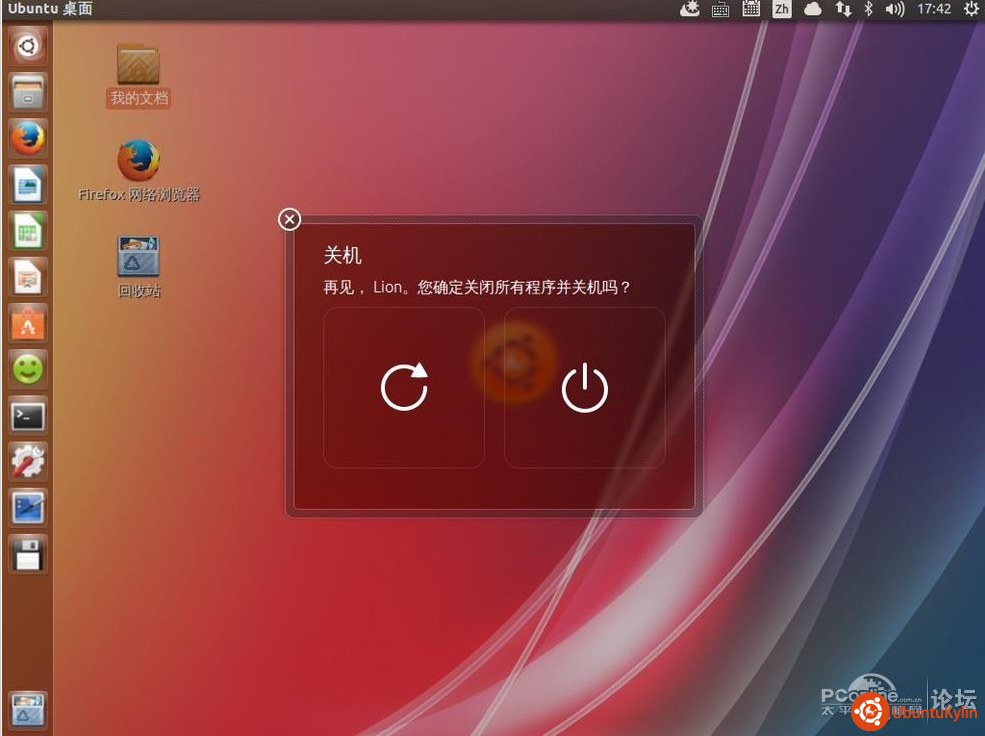This screenshot has width=985, height=736.
Task: Open Ubuntu Software Center in the launcher
Action: 28,323
